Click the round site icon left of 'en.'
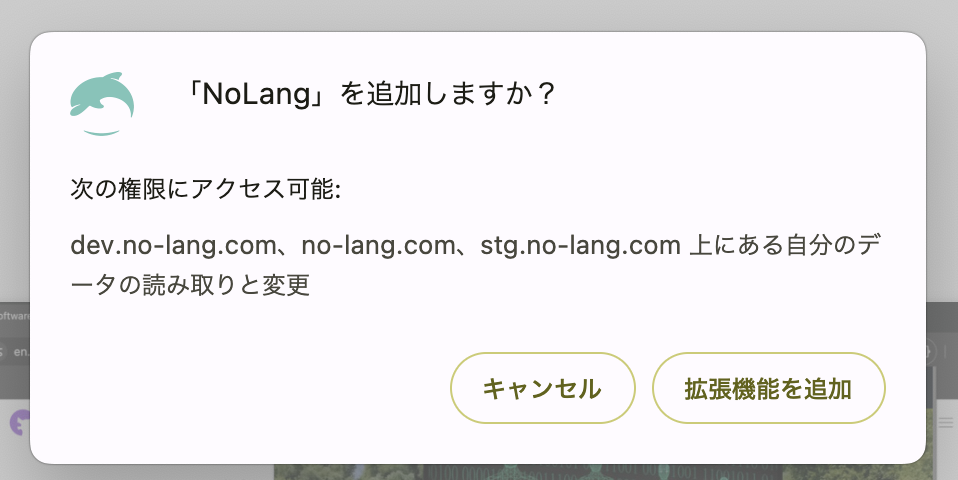Viewport: 958px width, 480px height. click(2, 352)
